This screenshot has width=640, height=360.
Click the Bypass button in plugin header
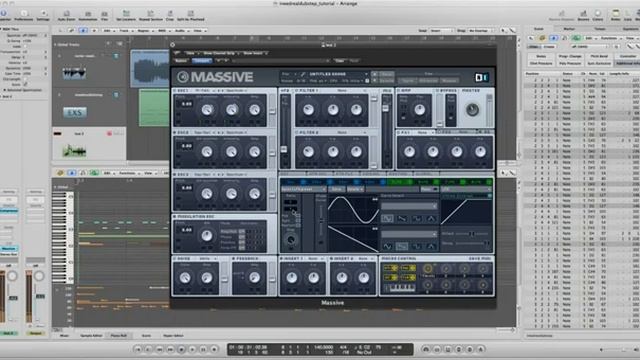pos(181,61)
